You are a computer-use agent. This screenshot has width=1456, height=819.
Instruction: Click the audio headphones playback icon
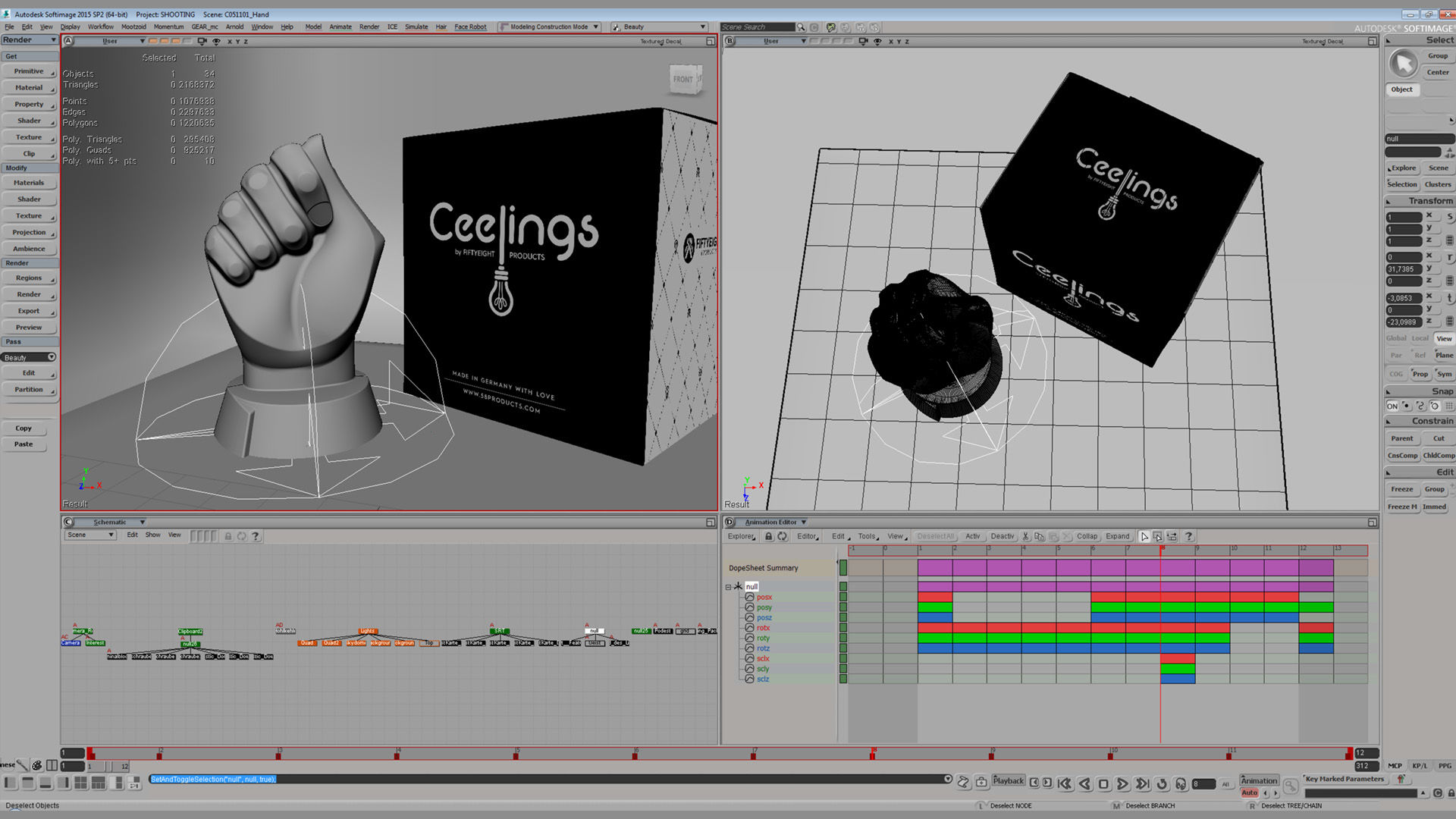pyautogui.click(x=1181, y=784)
